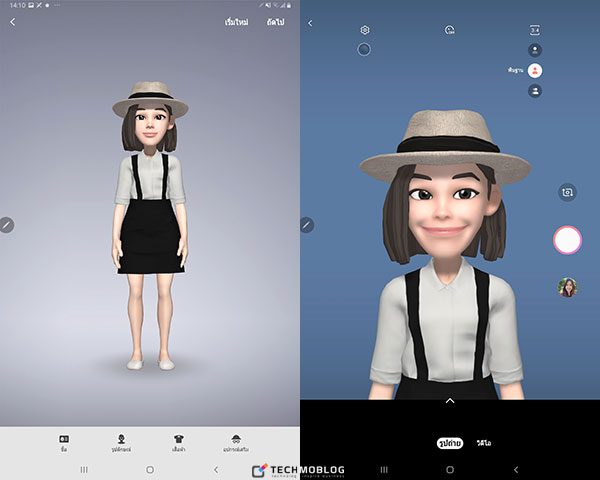Tap the switch camera icon

coord(567,192)
